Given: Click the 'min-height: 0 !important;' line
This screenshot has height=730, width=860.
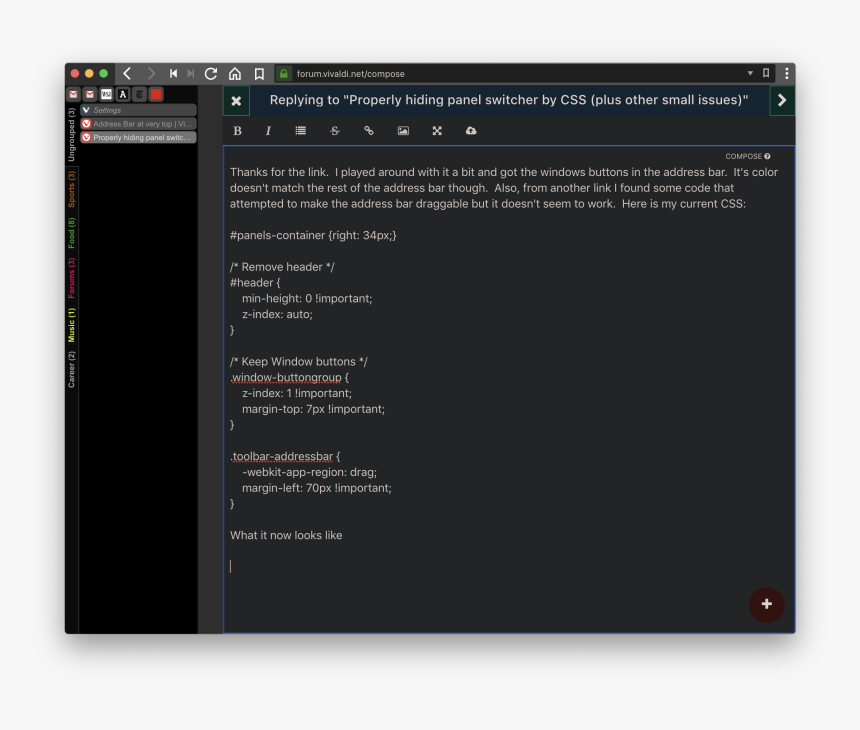Looking at the screenshot, I should coord(307,299).
